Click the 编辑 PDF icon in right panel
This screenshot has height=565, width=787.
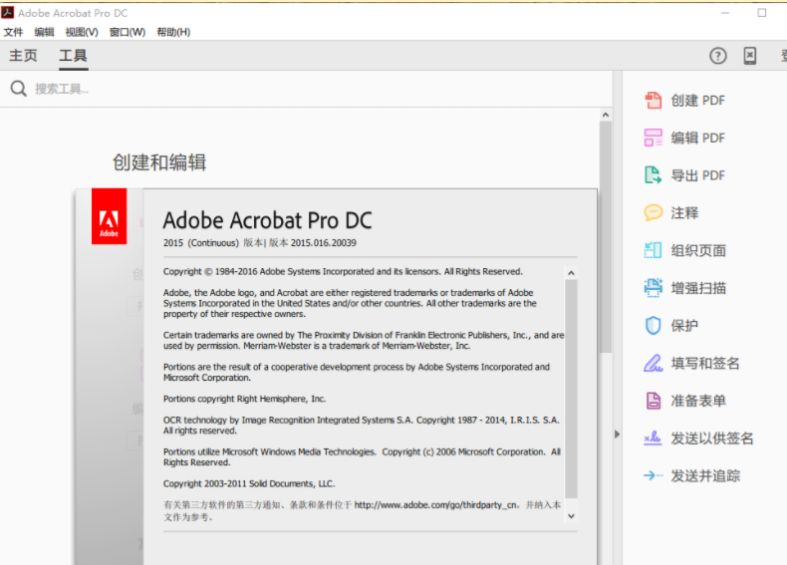[653, 137]
